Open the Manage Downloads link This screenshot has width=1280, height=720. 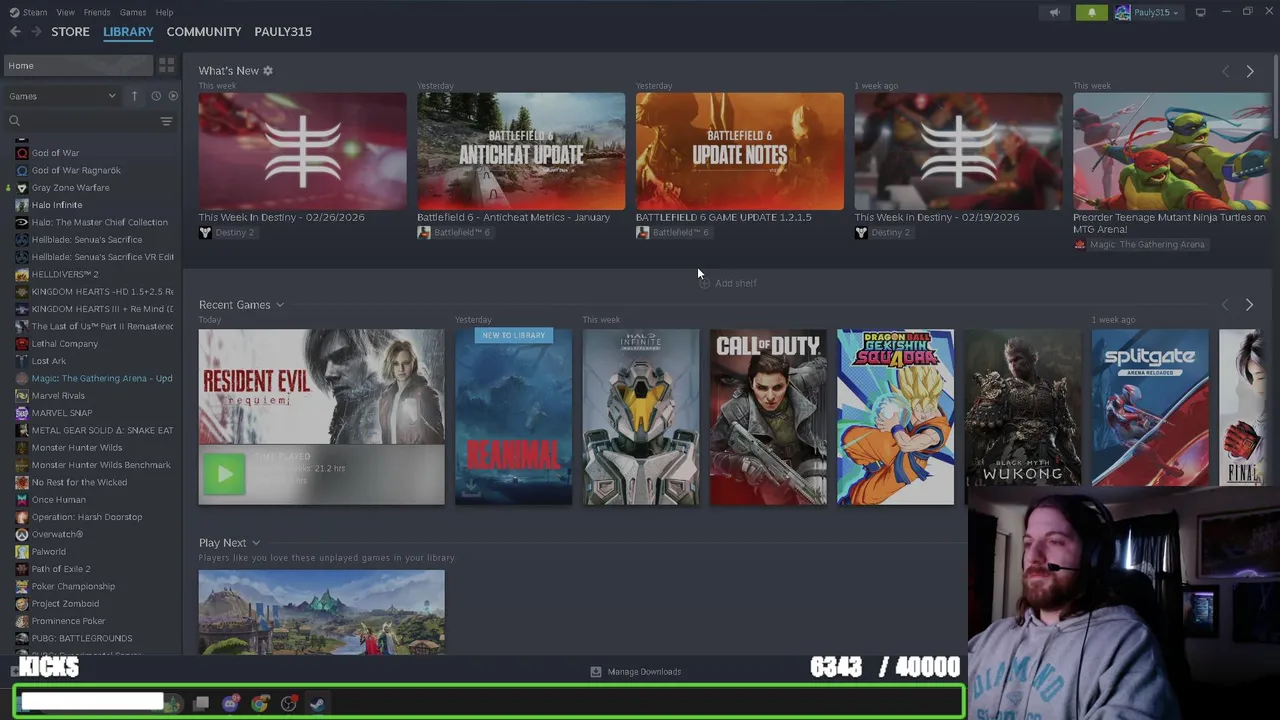pos(644,672)
